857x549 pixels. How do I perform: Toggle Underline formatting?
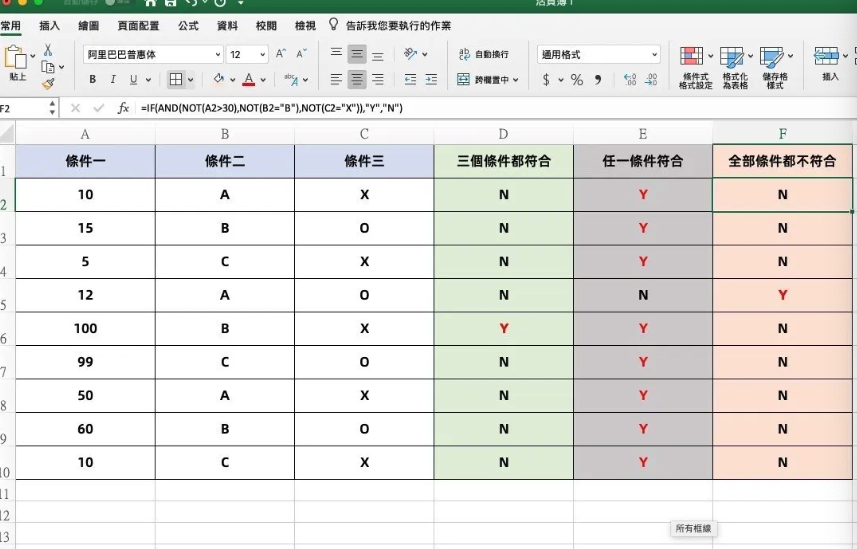pos(133,79)
